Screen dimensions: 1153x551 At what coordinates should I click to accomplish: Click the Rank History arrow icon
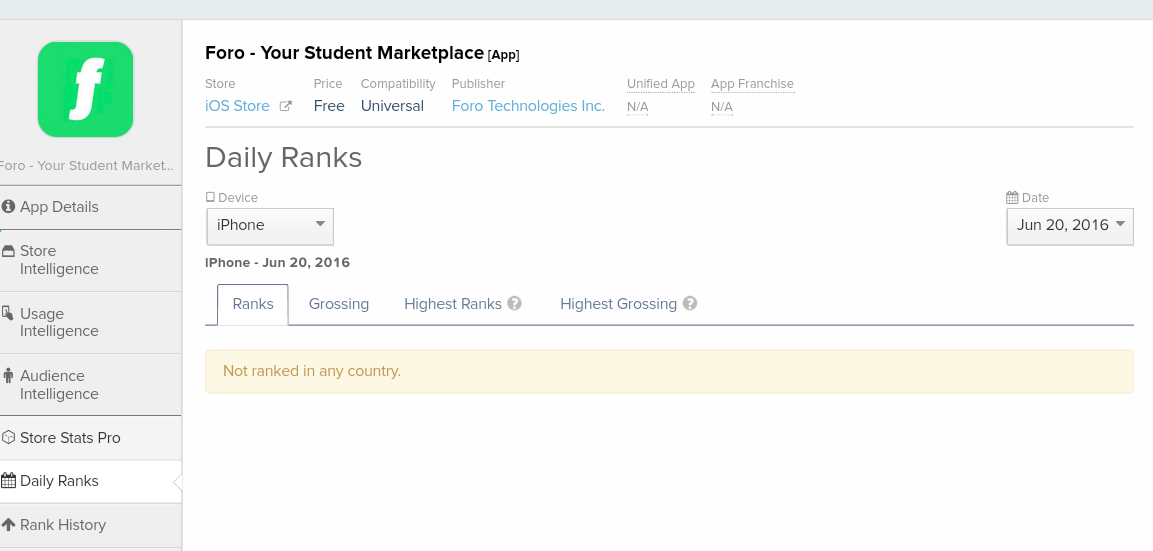[9, 525]
